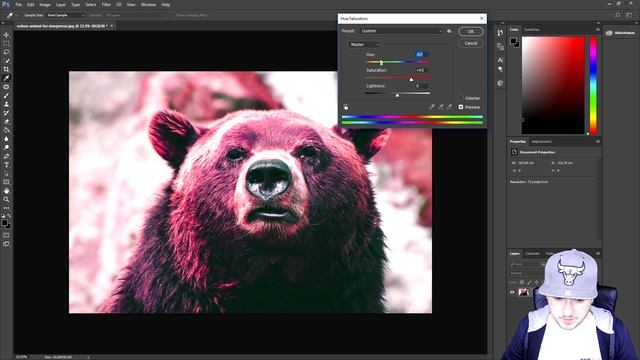Select the Pen tool
Image resolution: width=640 pixels, height=360 pixels.
click(6, 156)
